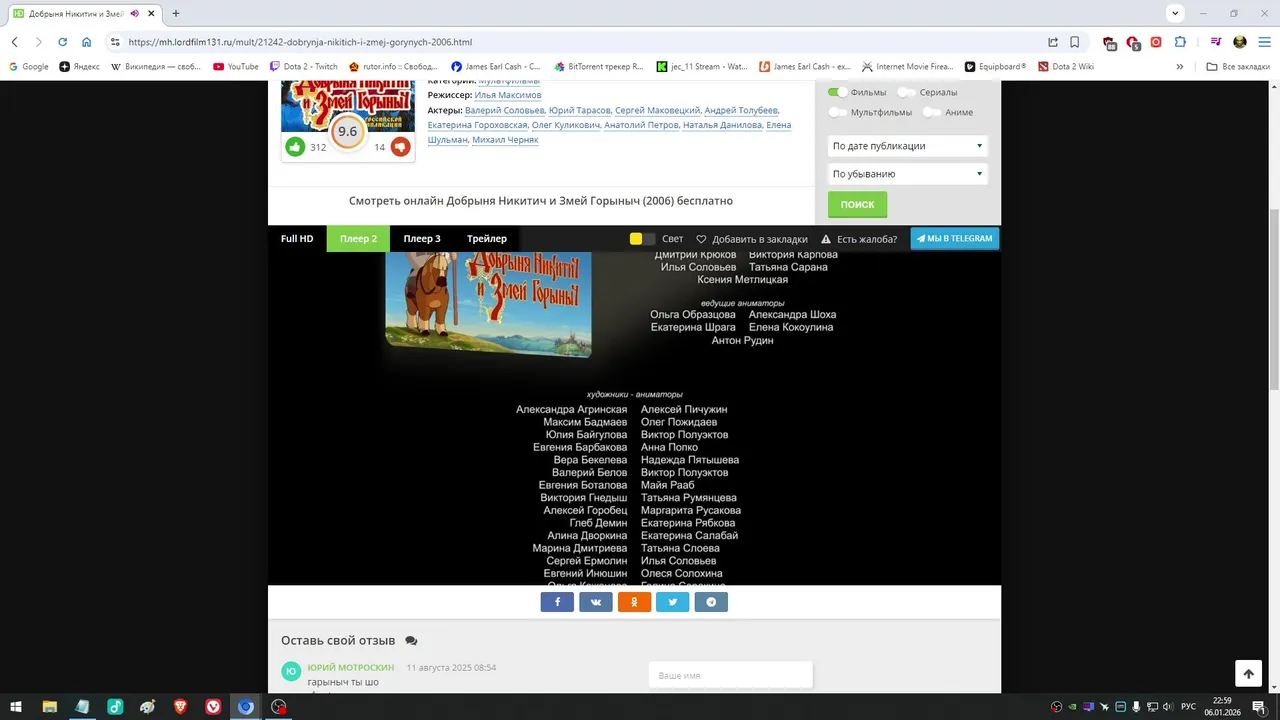Screen dimensions: 1280x720
Task: Click the 9.6 rating circle
Action: [x=347, y=132]
